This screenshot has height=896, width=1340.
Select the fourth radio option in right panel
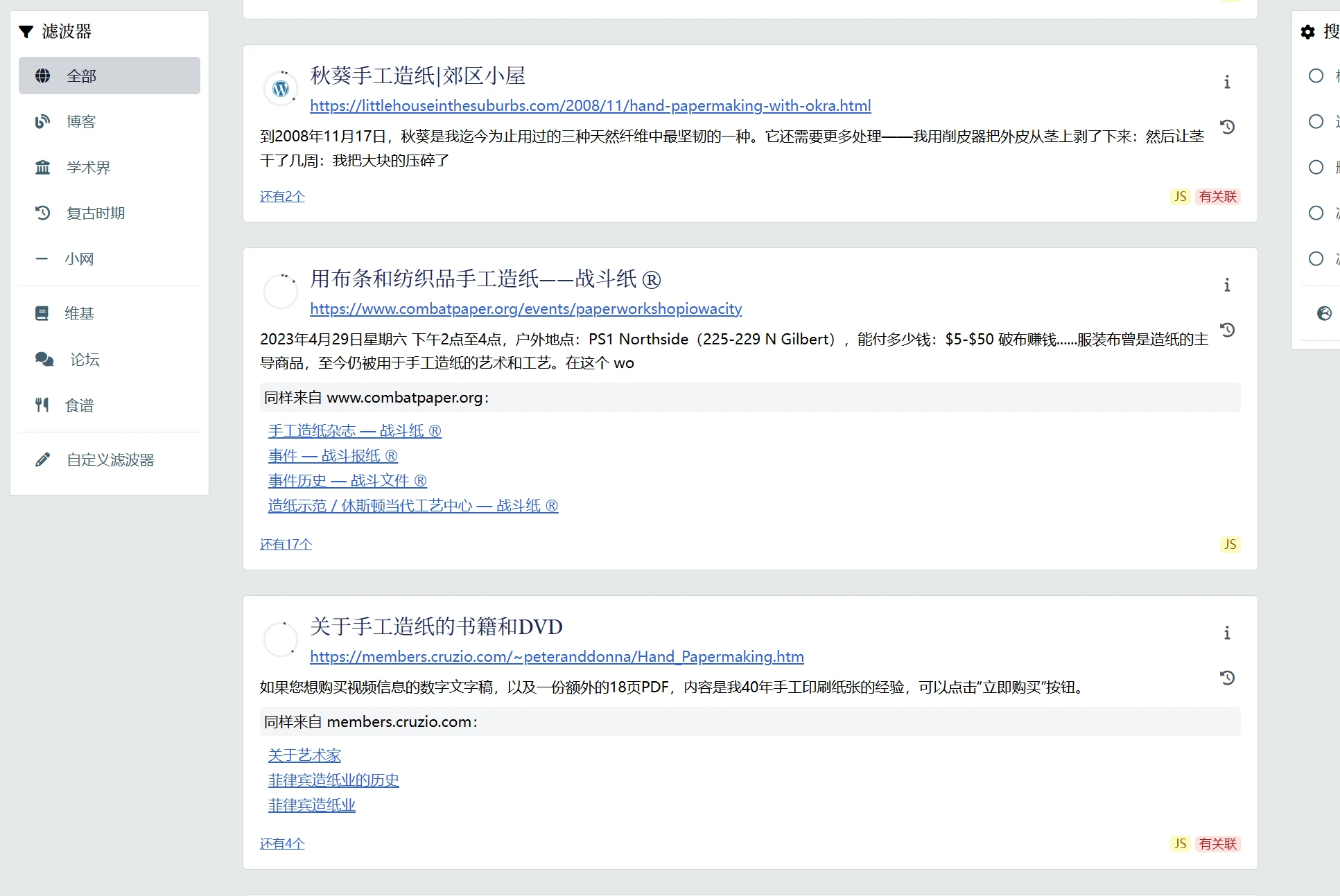(1316, 213)
